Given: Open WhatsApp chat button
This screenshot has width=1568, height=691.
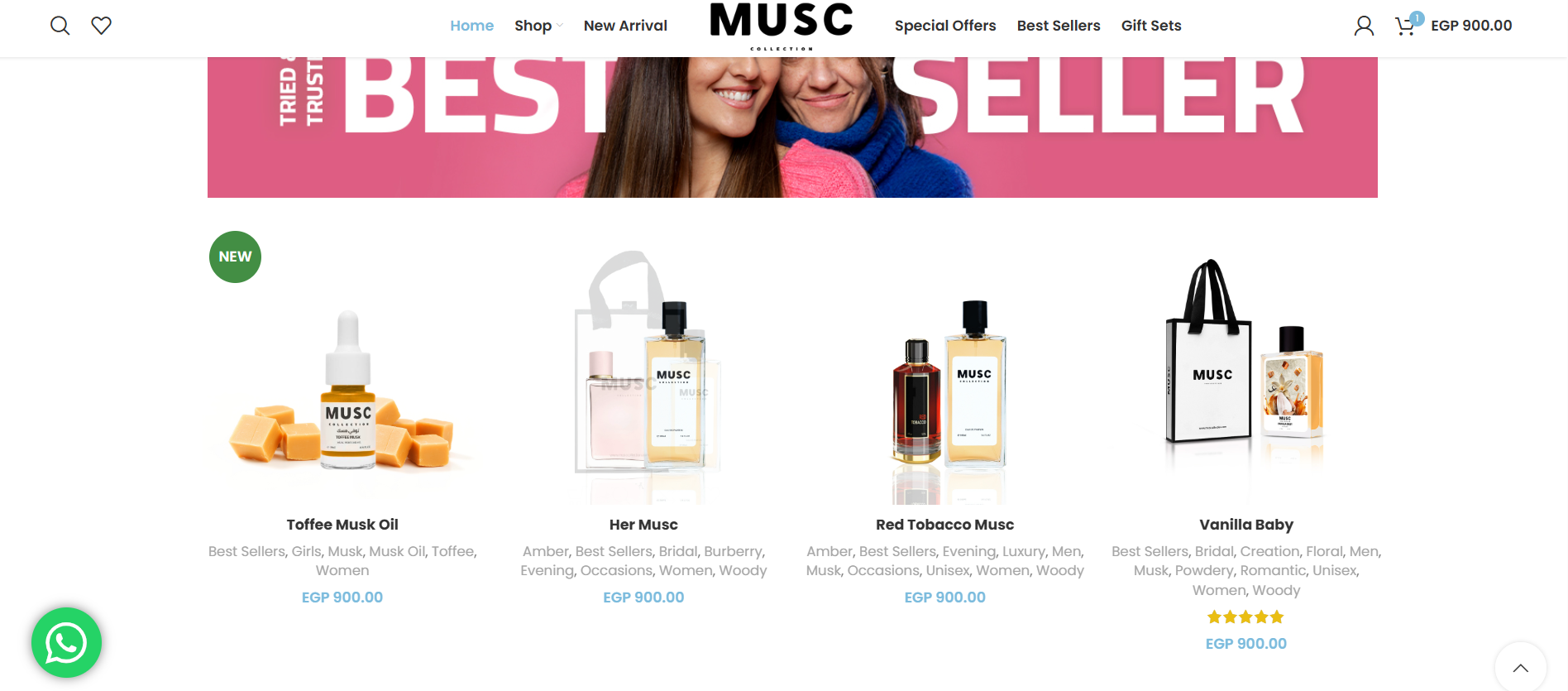Looking at the screenshot, I should 66,643.
